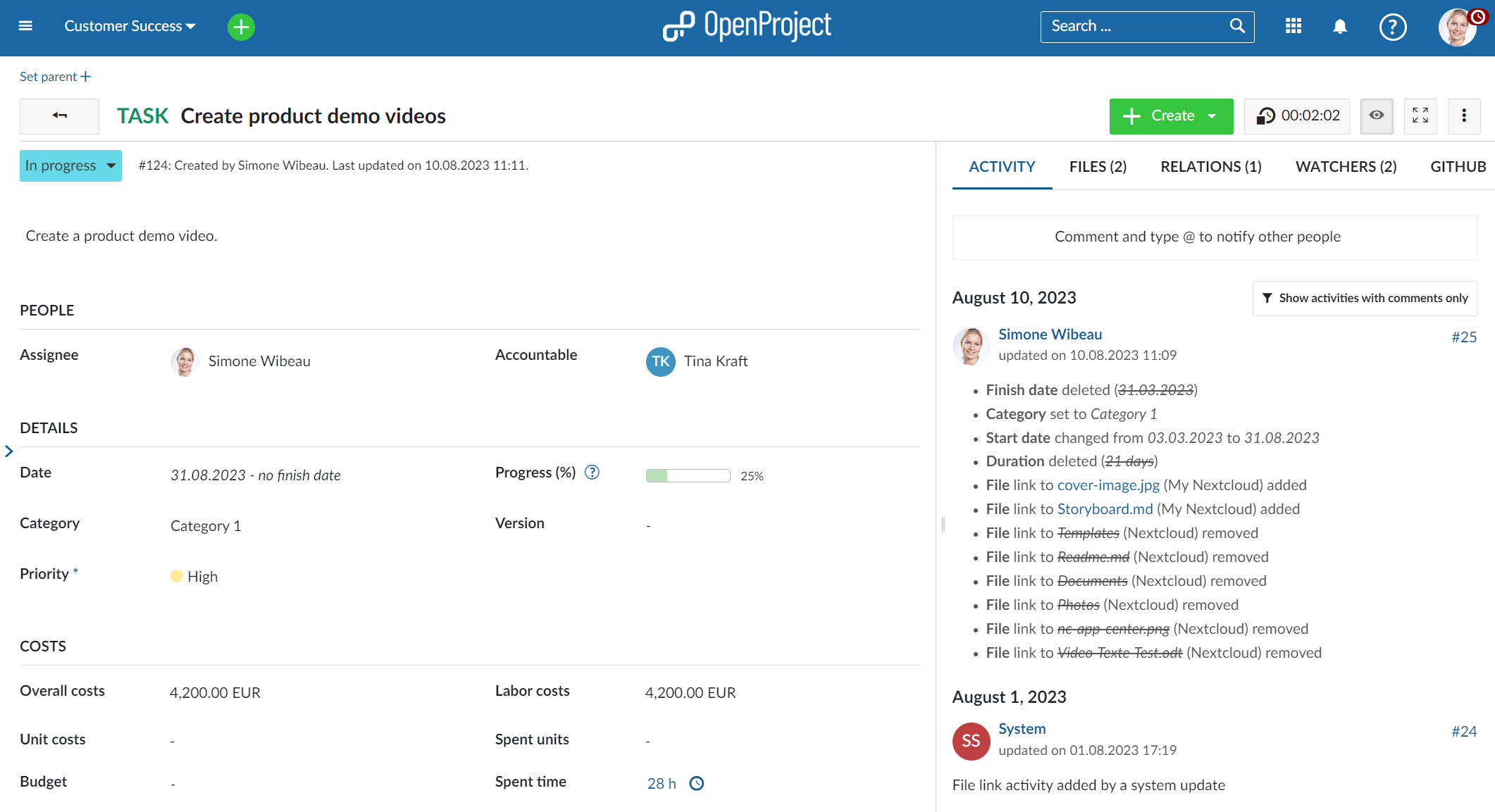Click the cover-image.jpg file link
Viewport: 1495px width, 812px height.
(1108, 485)
